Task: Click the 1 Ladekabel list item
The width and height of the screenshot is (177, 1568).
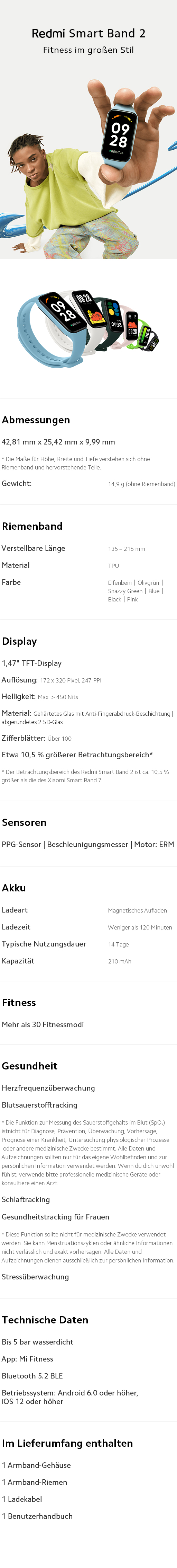Action: pos(22,1499)
